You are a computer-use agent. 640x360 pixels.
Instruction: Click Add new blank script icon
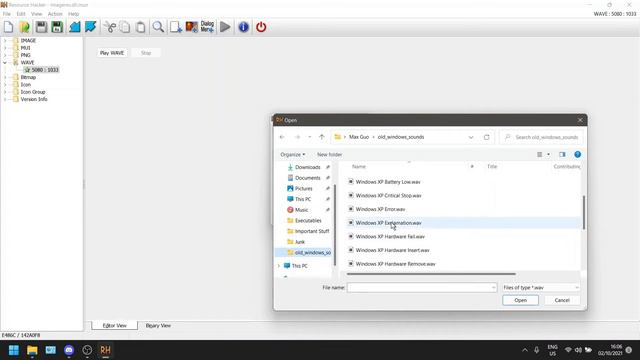[x=176, y=27]
